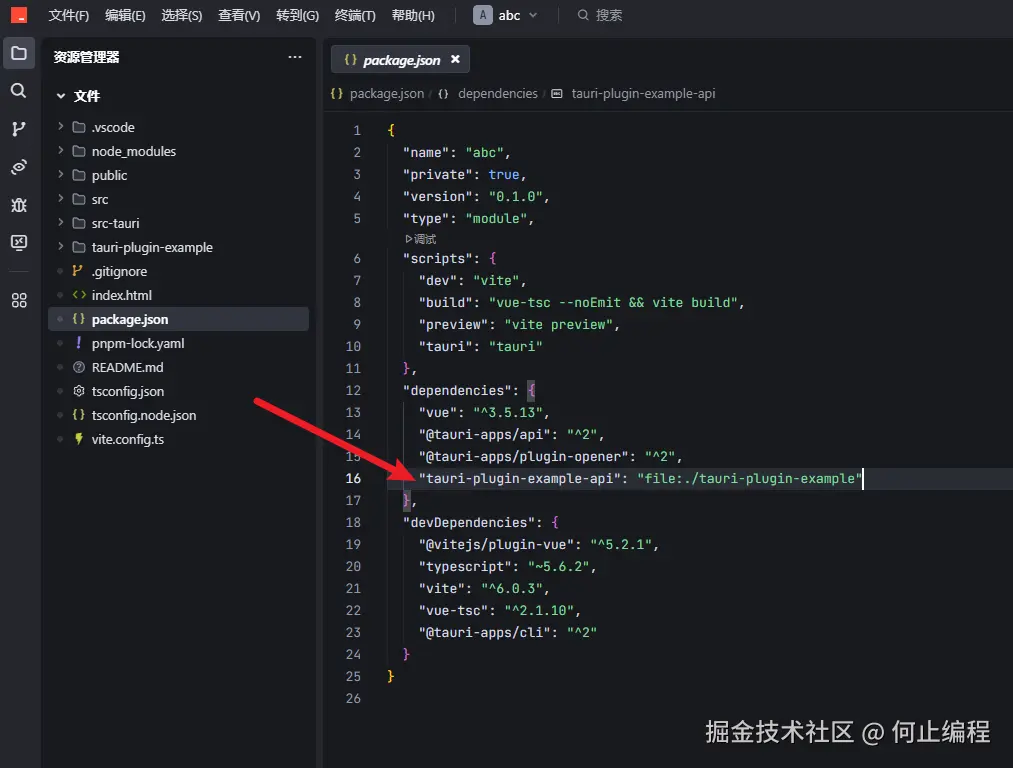Open the Extensions grid icon
1013x768 pixels.
pos(19,300)
